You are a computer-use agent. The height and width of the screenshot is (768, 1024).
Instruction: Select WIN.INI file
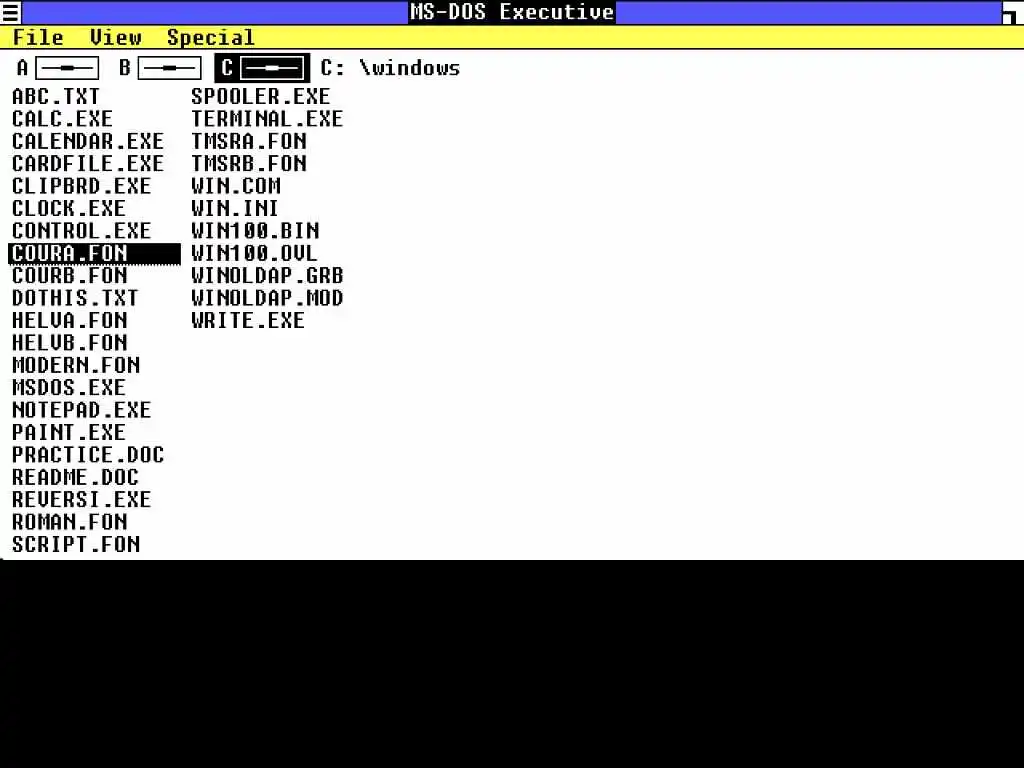tap(234, 208)
